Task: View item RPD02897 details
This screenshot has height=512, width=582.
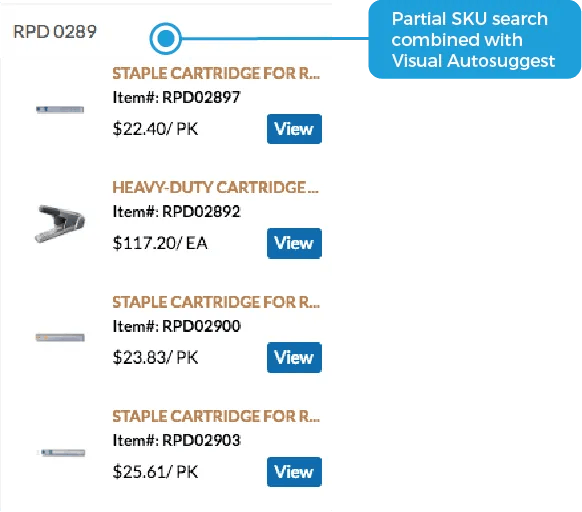Action: pyautogui.click(x=294, y=129)
